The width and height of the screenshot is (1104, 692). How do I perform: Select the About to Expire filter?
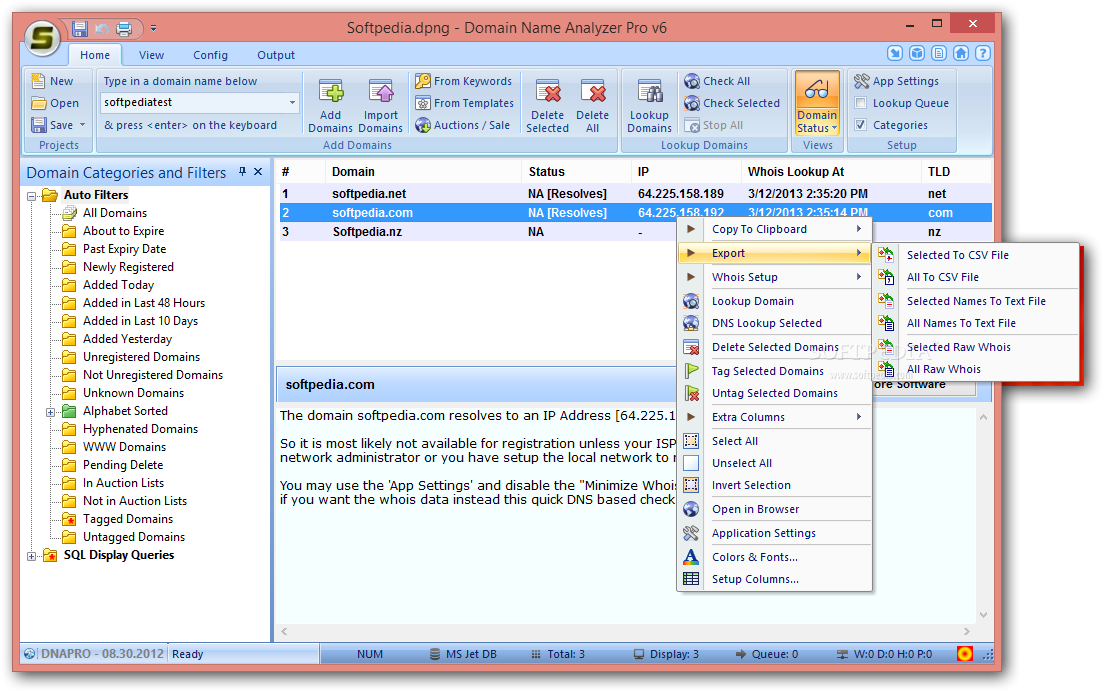click(123, 231)
